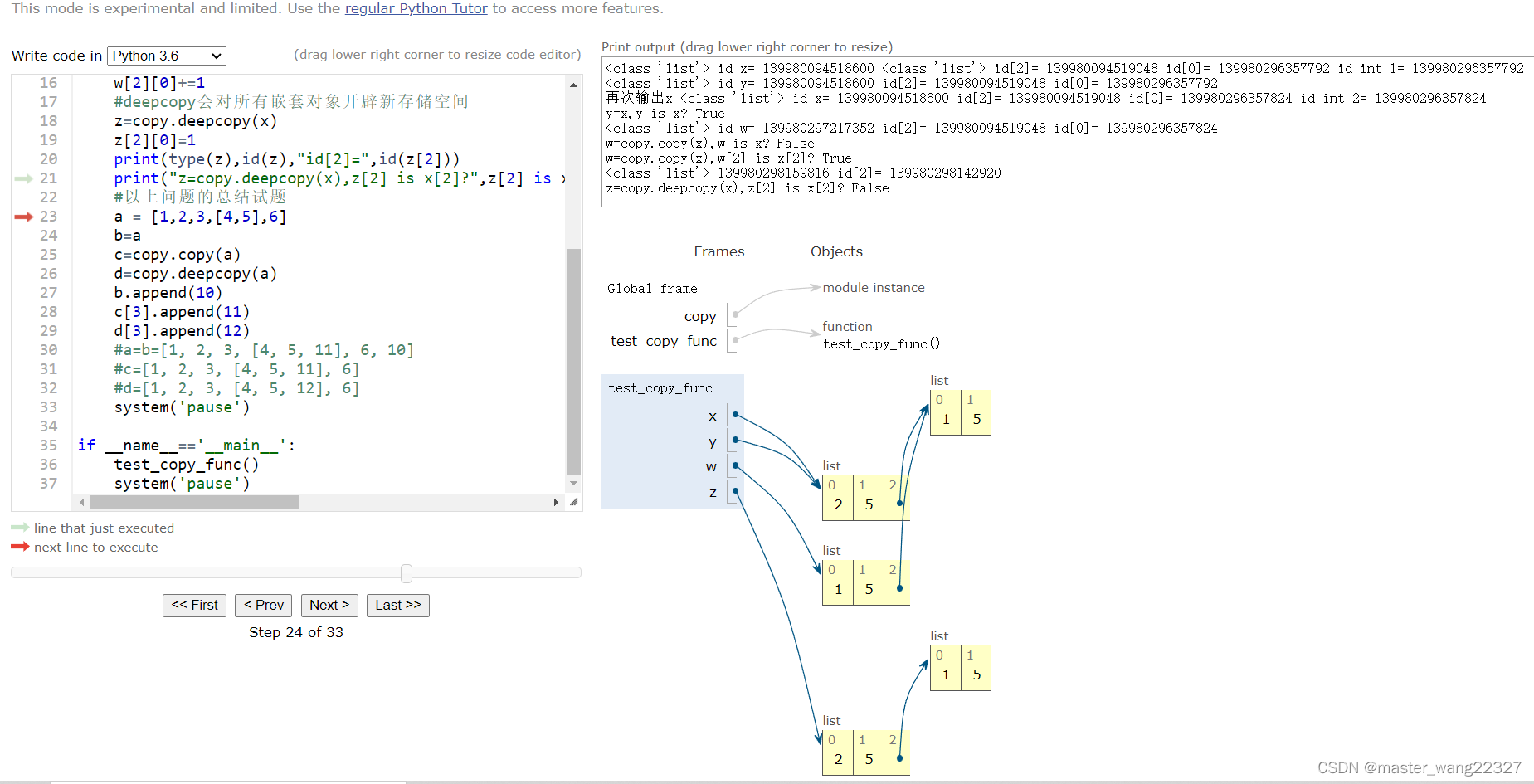Open the regular Python Tutor link
Screen dimensions: 1534x784
(416, 9)
